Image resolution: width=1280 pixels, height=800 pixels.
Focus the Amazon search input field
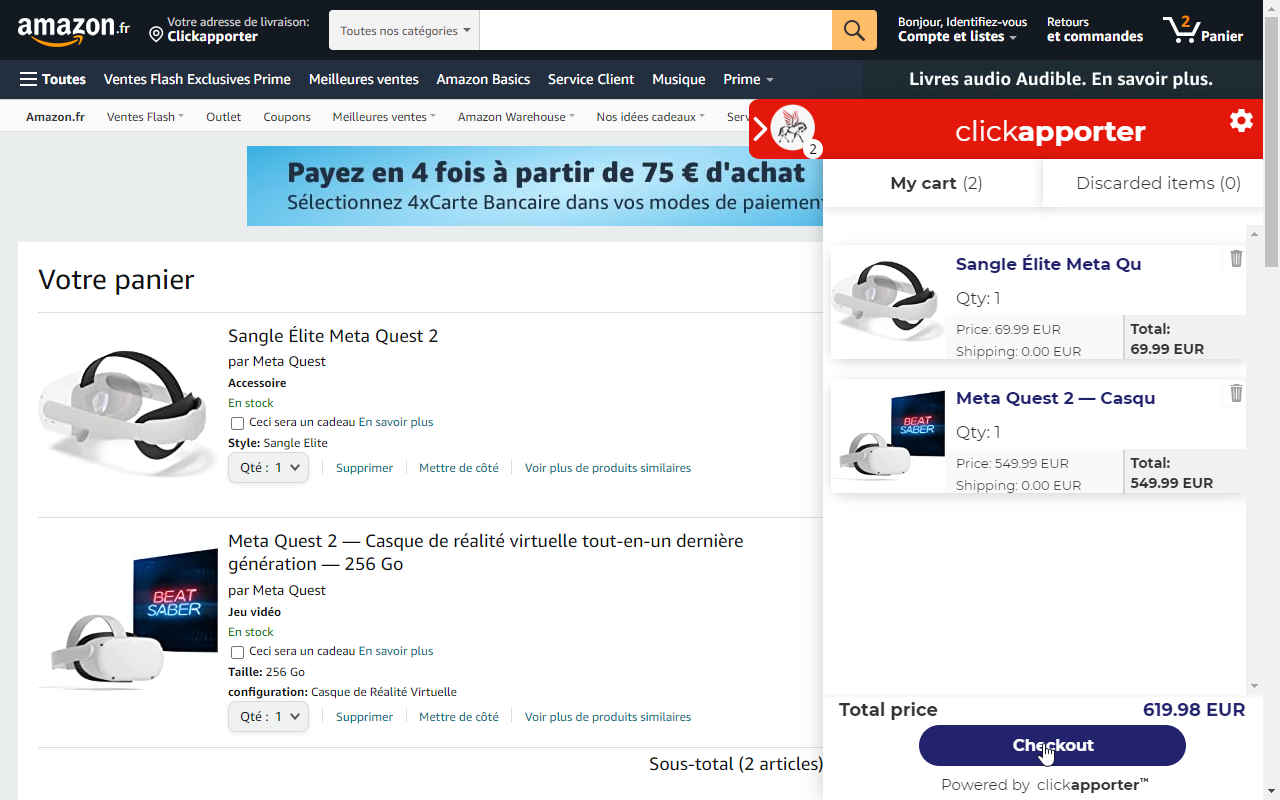656,30
